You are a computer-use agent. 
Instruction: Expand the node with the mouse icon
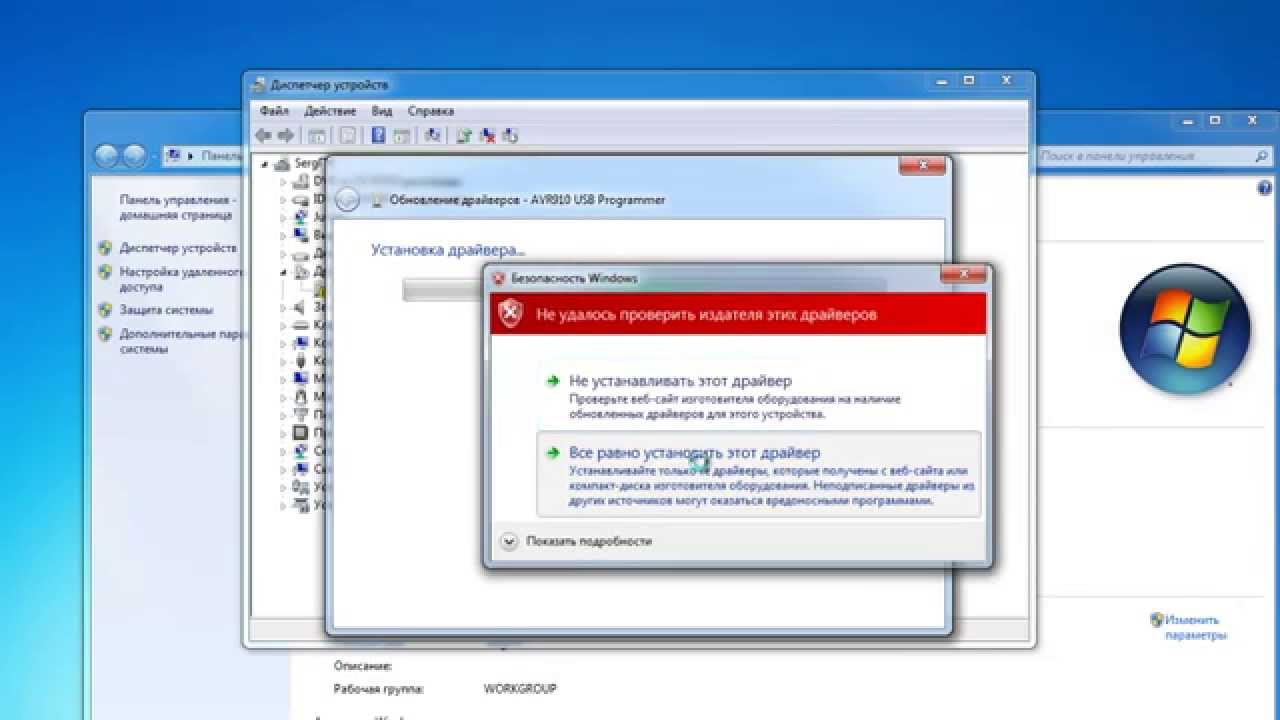pos(282,396)
